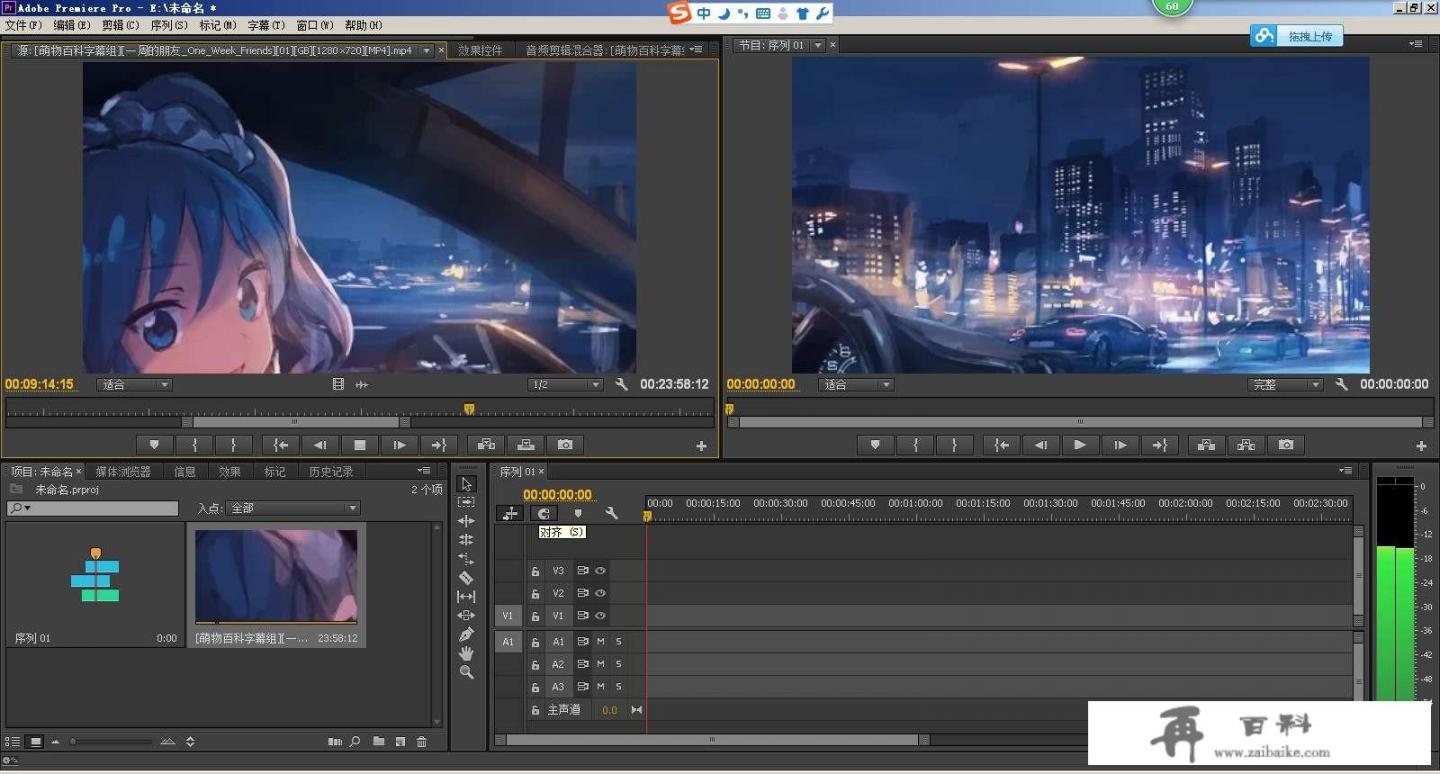
Task: Open 字幕(T) menu
Action: pos(266,25)
